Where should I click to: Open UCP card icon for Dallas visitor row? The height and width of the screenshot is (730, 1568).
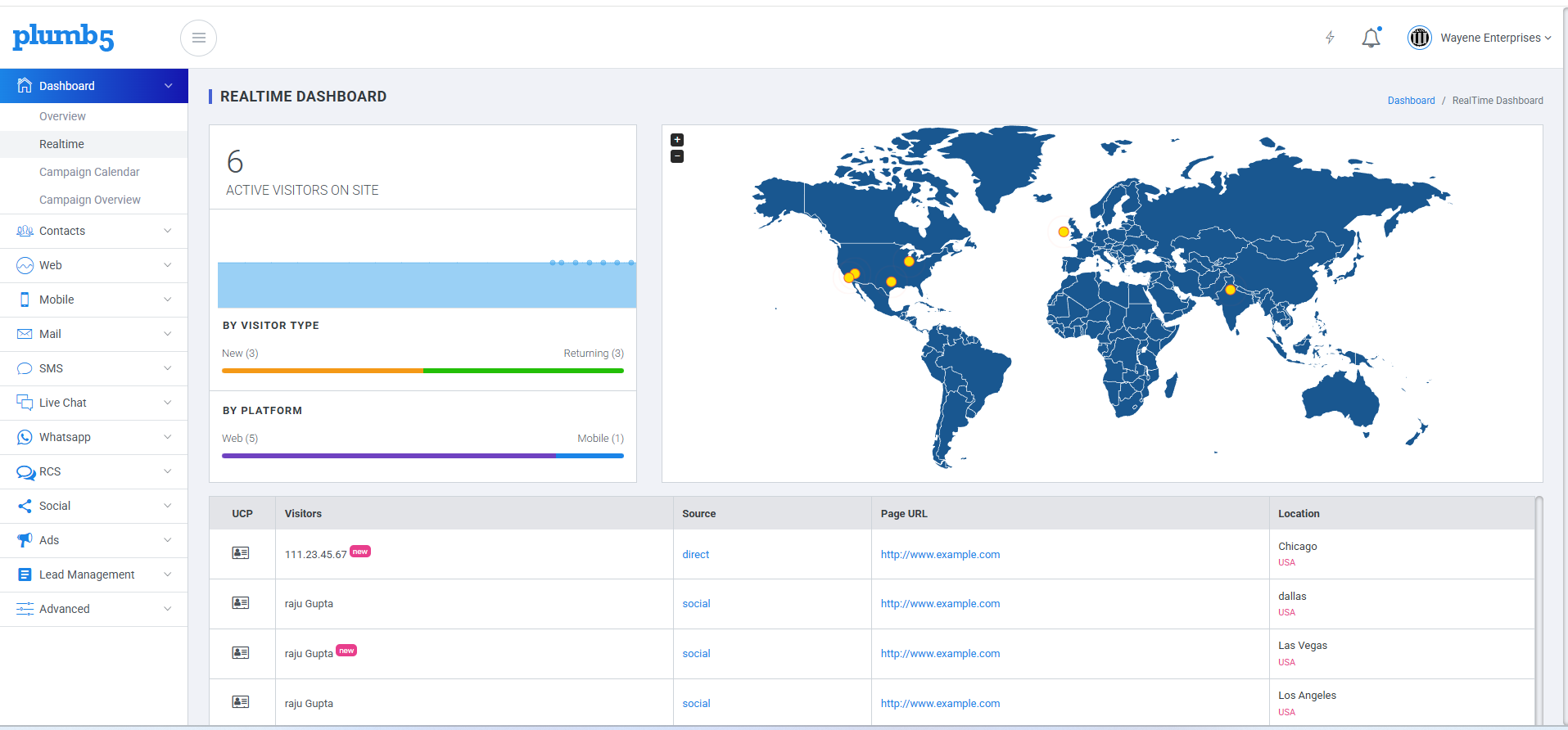click(241, 603)
